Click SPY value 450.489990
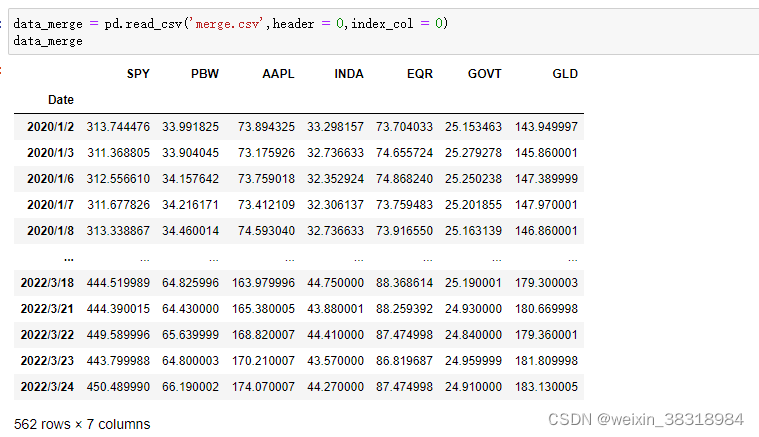Image resolution: width=759 pixels, height=437 pixels. [x=118, y=387]
